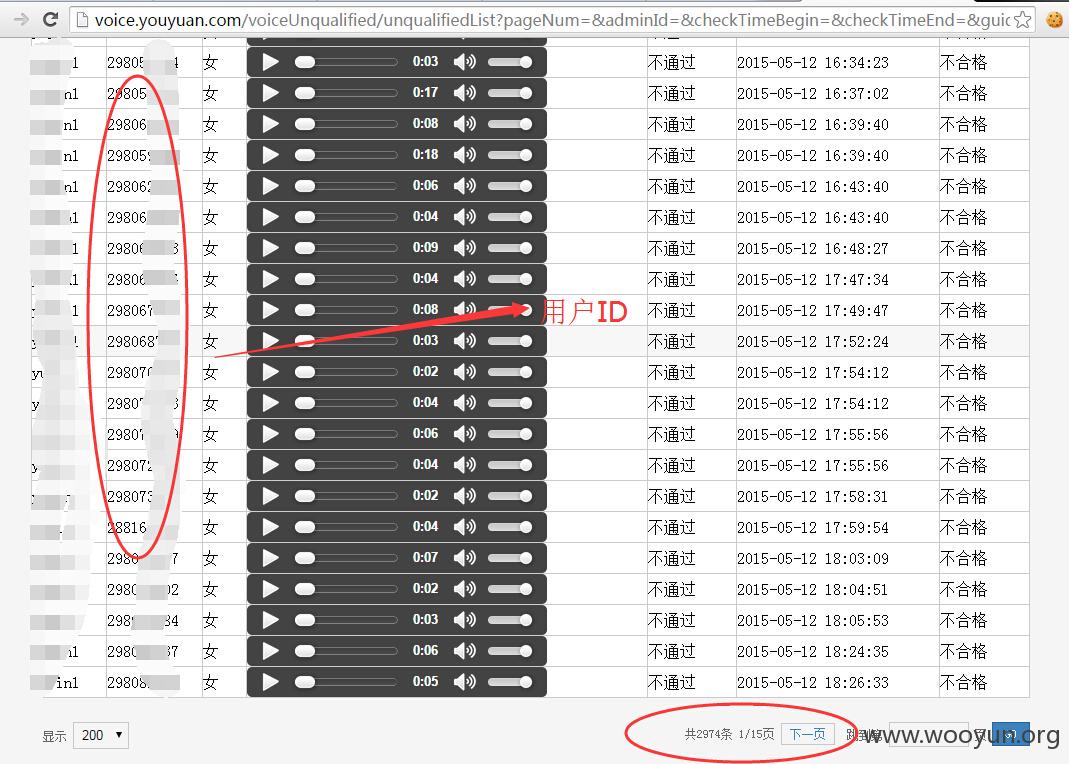Mute the audio in the 18:24:35 row
The width and height of the screenshot is (1069, 764).
pos(465,651)
